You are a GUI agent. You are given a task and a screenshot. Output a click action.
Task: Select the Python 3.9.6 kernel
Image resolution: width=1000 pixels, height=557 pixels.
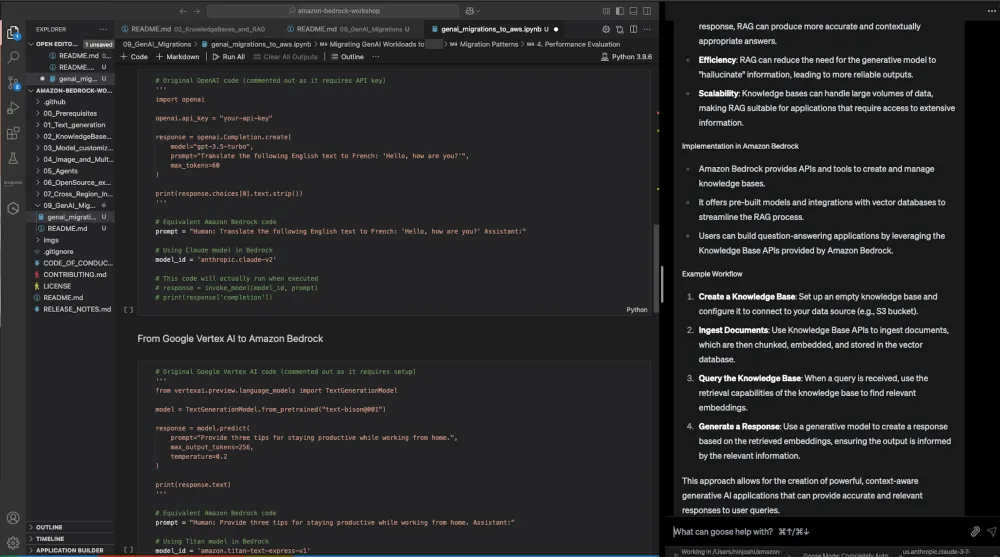[x=626, y=57]
